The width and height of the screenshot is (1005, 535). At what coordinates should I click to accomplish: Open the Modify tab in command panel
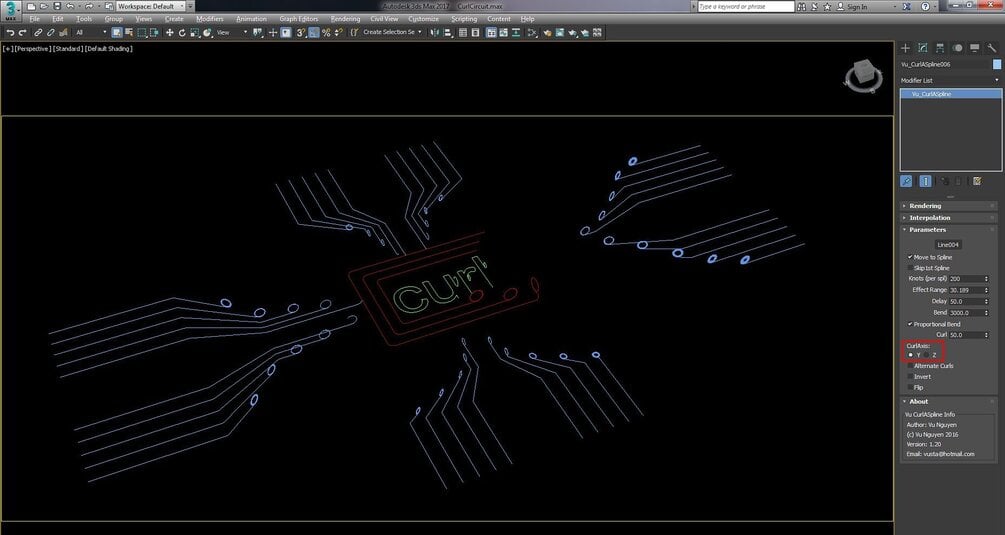click(923, 48)
